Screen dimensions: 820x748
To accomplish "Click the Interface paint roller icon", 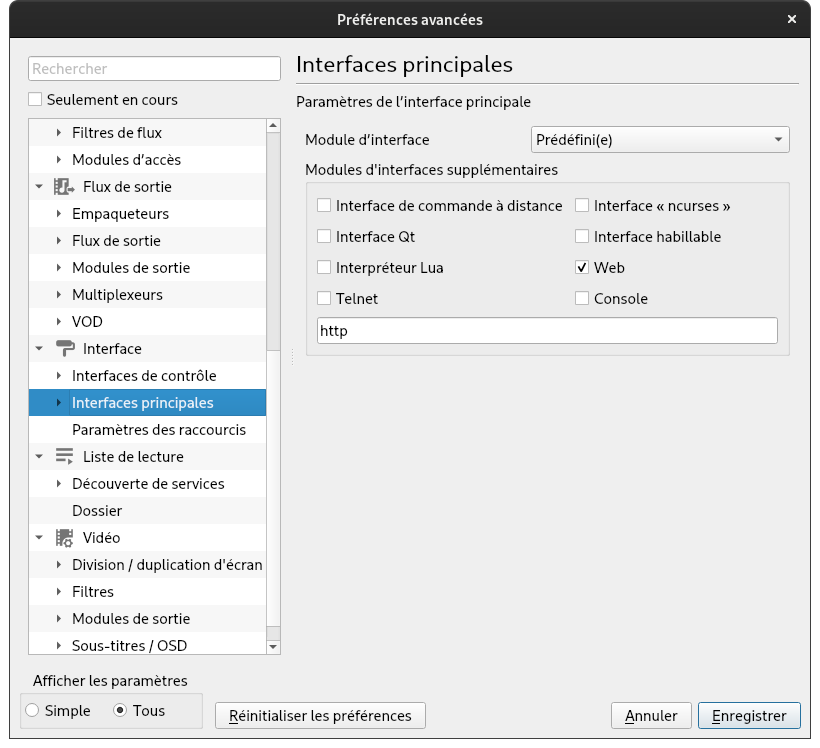I will tap(65, 349).
